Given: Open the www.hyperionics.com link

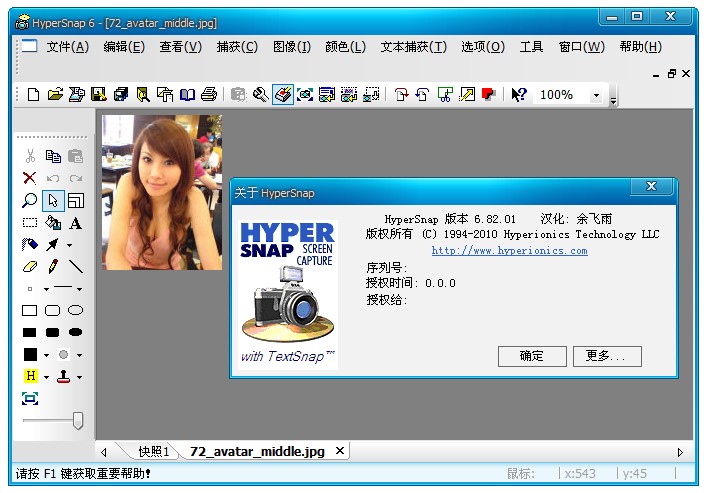Looking at the screenshot, I should tap(509, 250).
